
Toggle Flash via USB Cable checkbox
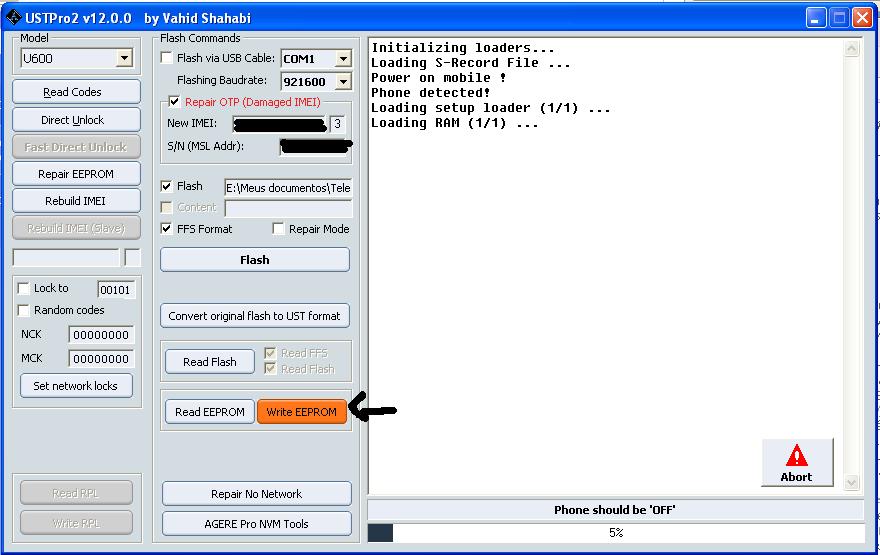point(167,58)
